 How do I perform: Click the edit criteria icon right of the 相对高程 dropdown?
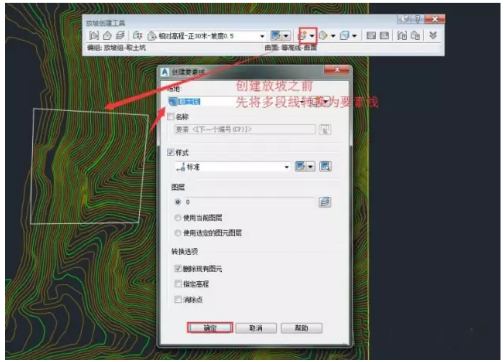tap(276, 35)
